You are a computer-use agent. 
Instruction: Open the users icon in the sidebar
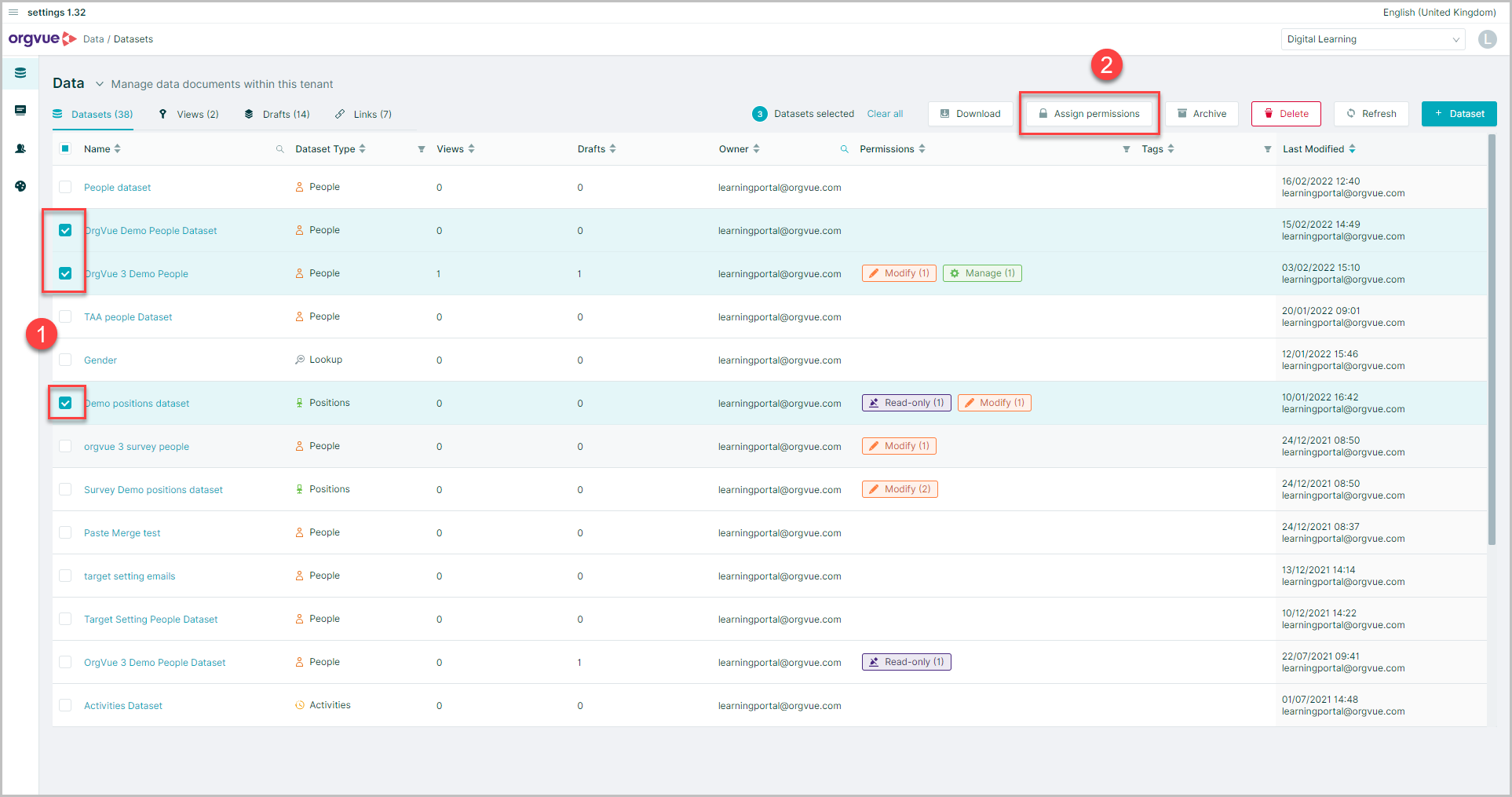[x=20, y=148]
